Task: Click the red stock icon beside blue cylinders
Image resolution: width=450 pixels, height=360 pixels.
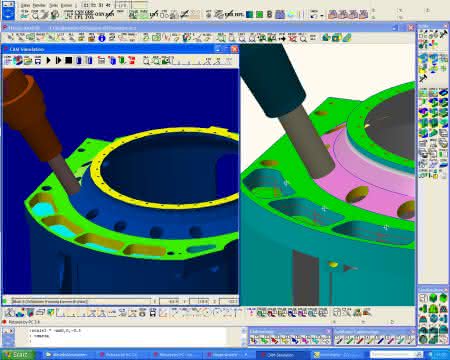Action: [101, 60]
